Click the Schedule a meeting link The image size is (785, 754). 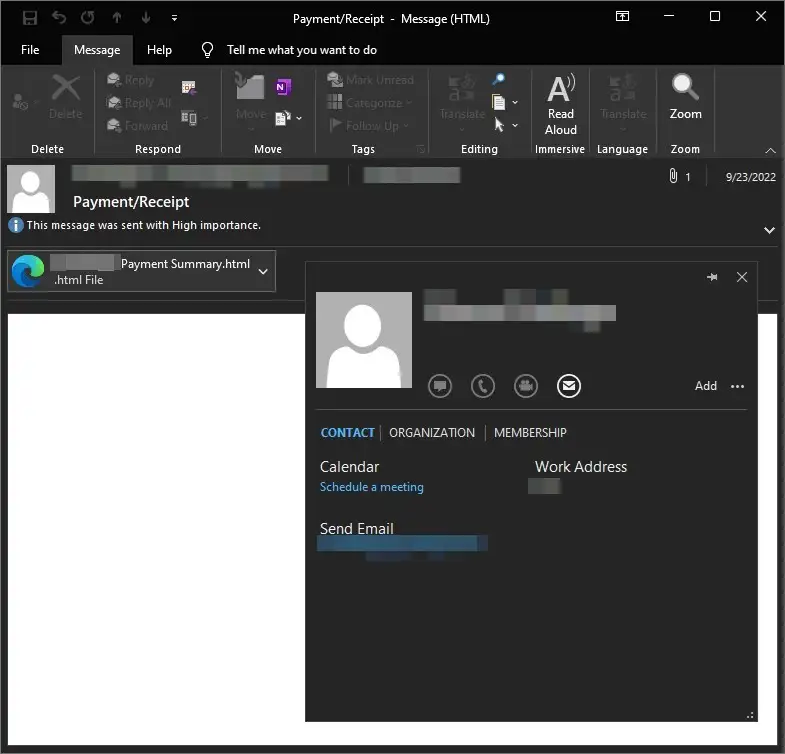click(372, 487)
